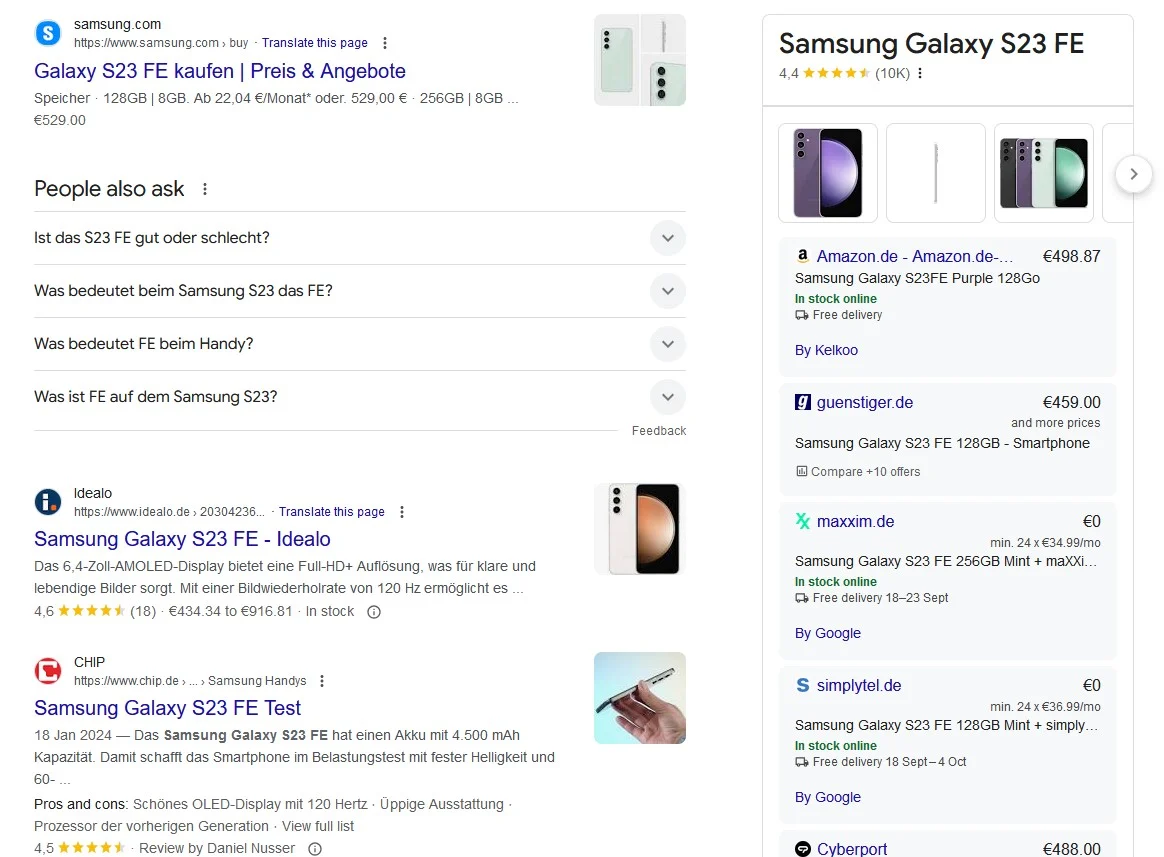
Task: Click the People also ask options icon
Action: tap(205, 189)
